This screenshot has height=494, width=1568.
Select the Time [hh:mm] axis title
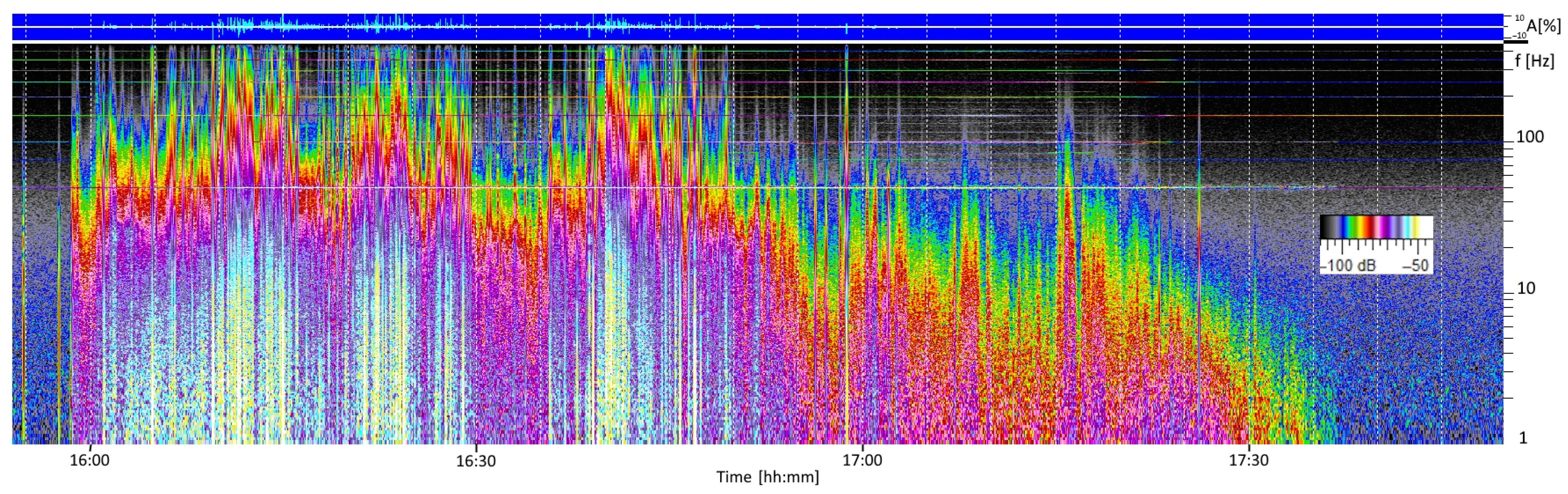pyautogui.click(x=767, y=477)
